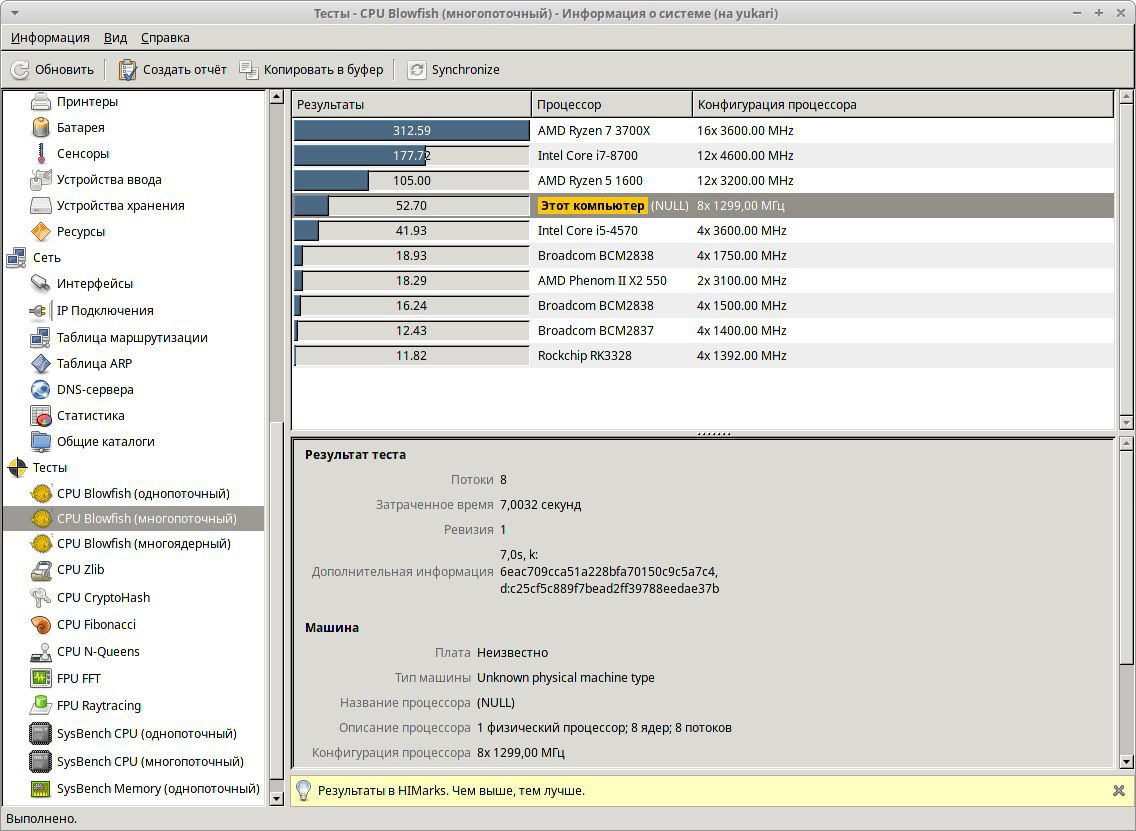Click the details pane scroll-down arrow

coord(1126,761)
